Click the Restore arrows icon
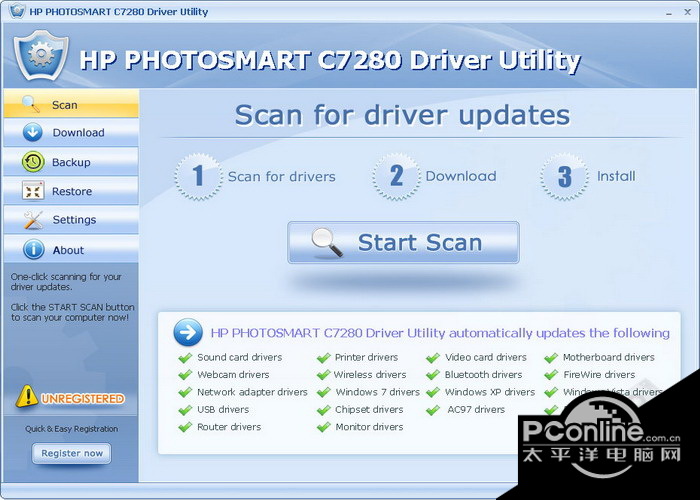 [33, 191]
